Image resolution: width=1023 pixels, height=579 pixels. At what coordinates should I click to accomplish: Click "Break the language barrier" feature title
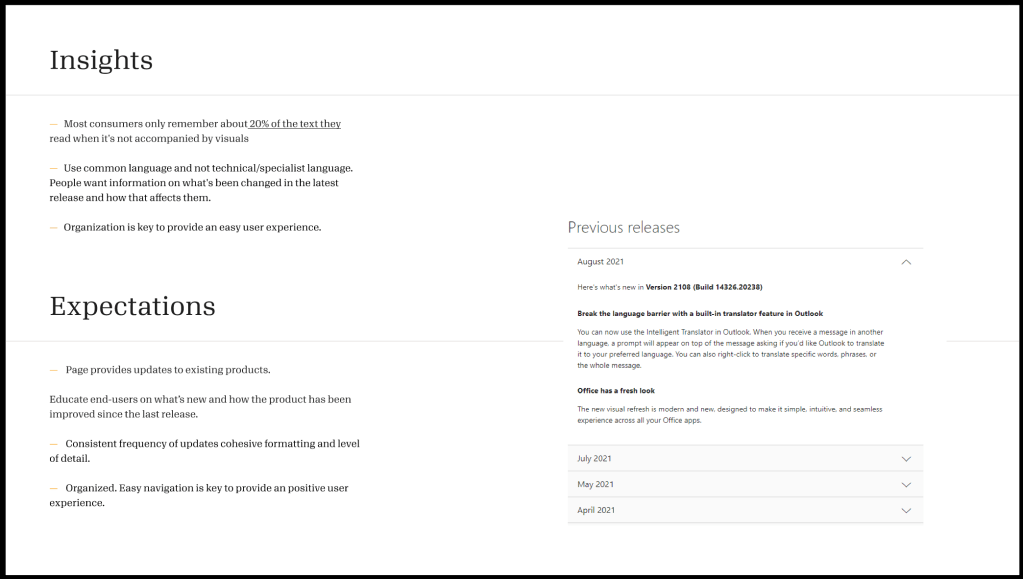coord(700,313)
